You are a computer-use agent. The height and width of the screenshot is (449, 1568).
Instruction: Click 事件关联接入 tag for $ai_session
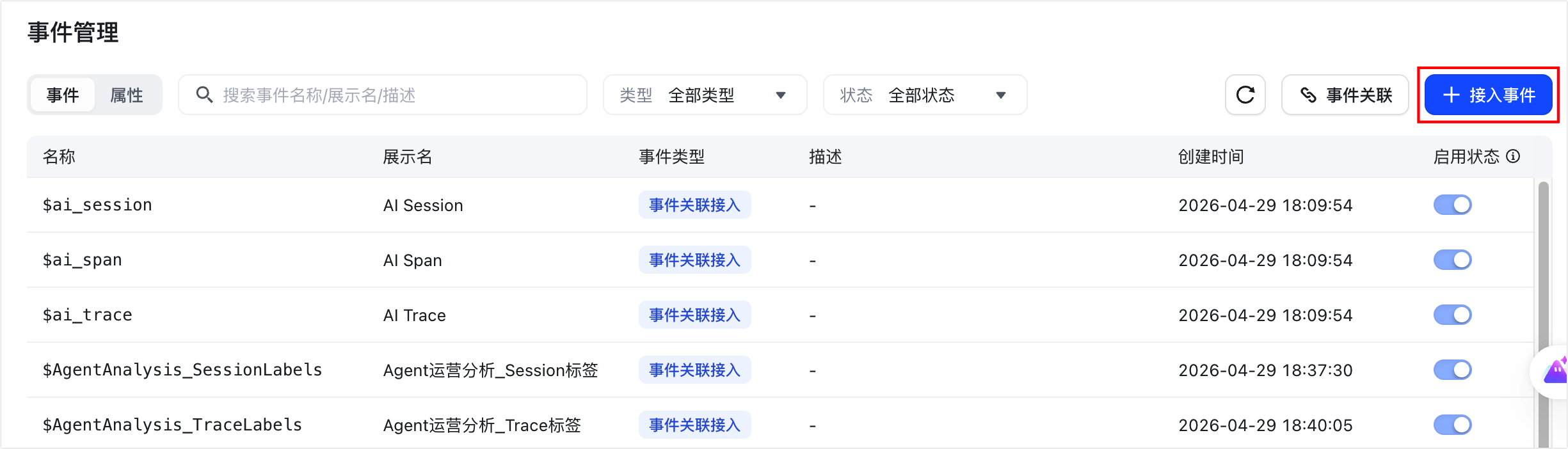[x=694, y=205]
